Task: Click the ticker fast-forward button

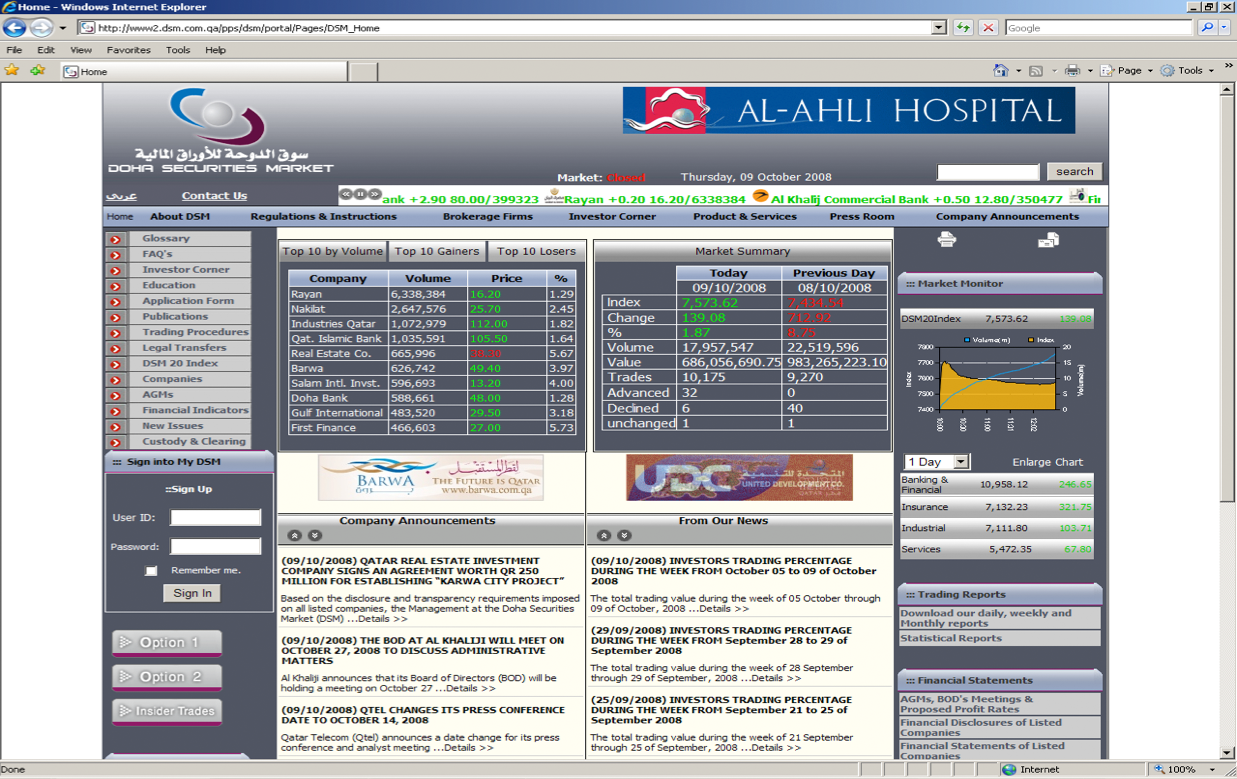Action: coord(374,194)
